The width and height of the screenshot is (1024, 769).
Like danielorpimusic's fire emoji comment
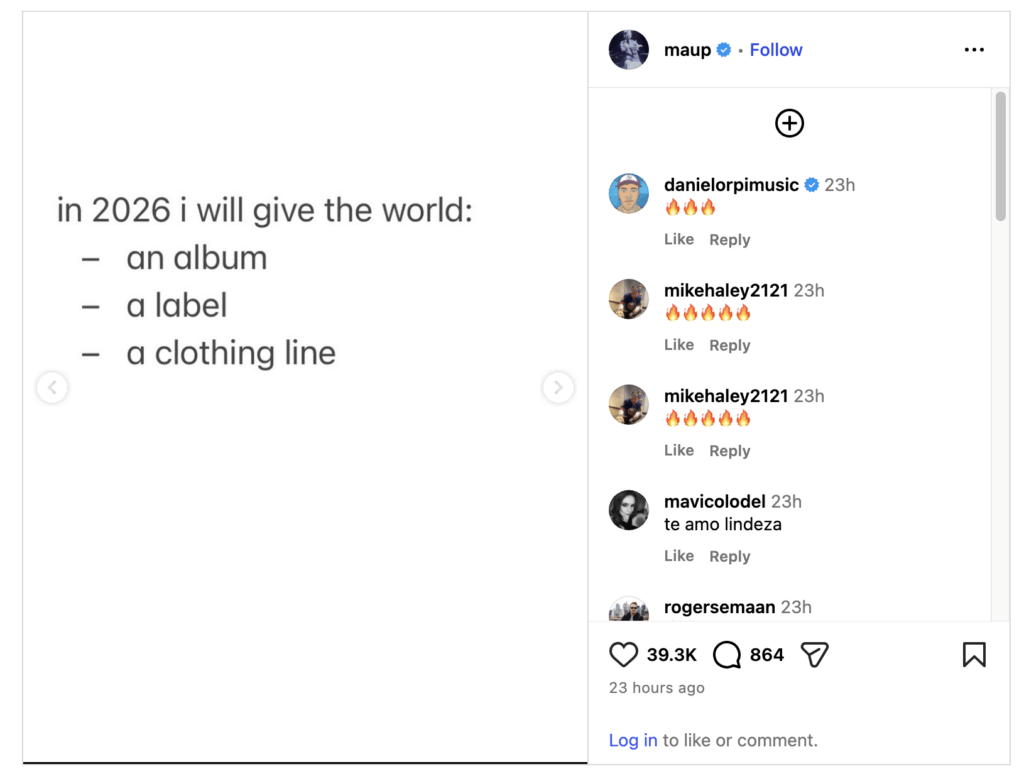coord(679,240)
